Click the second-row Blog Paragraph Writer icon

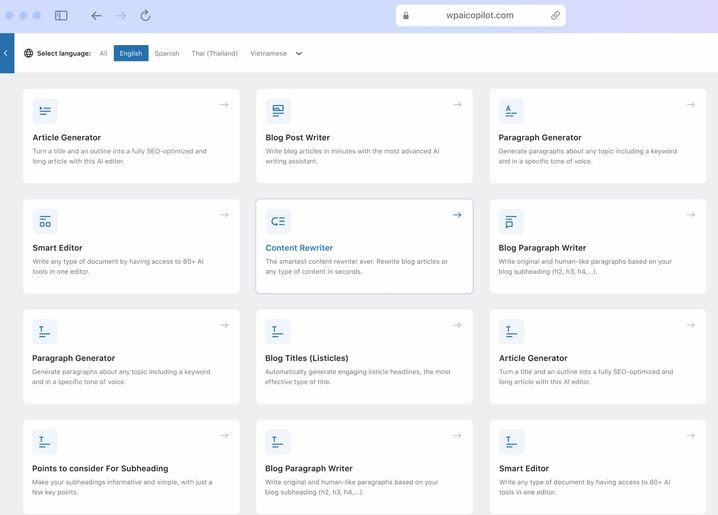(511, 221)
